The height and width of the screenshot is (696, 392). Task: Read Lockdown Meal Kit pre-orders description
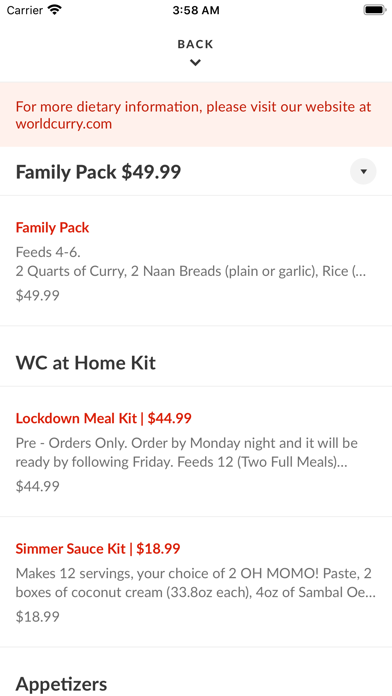coord(186,453)
